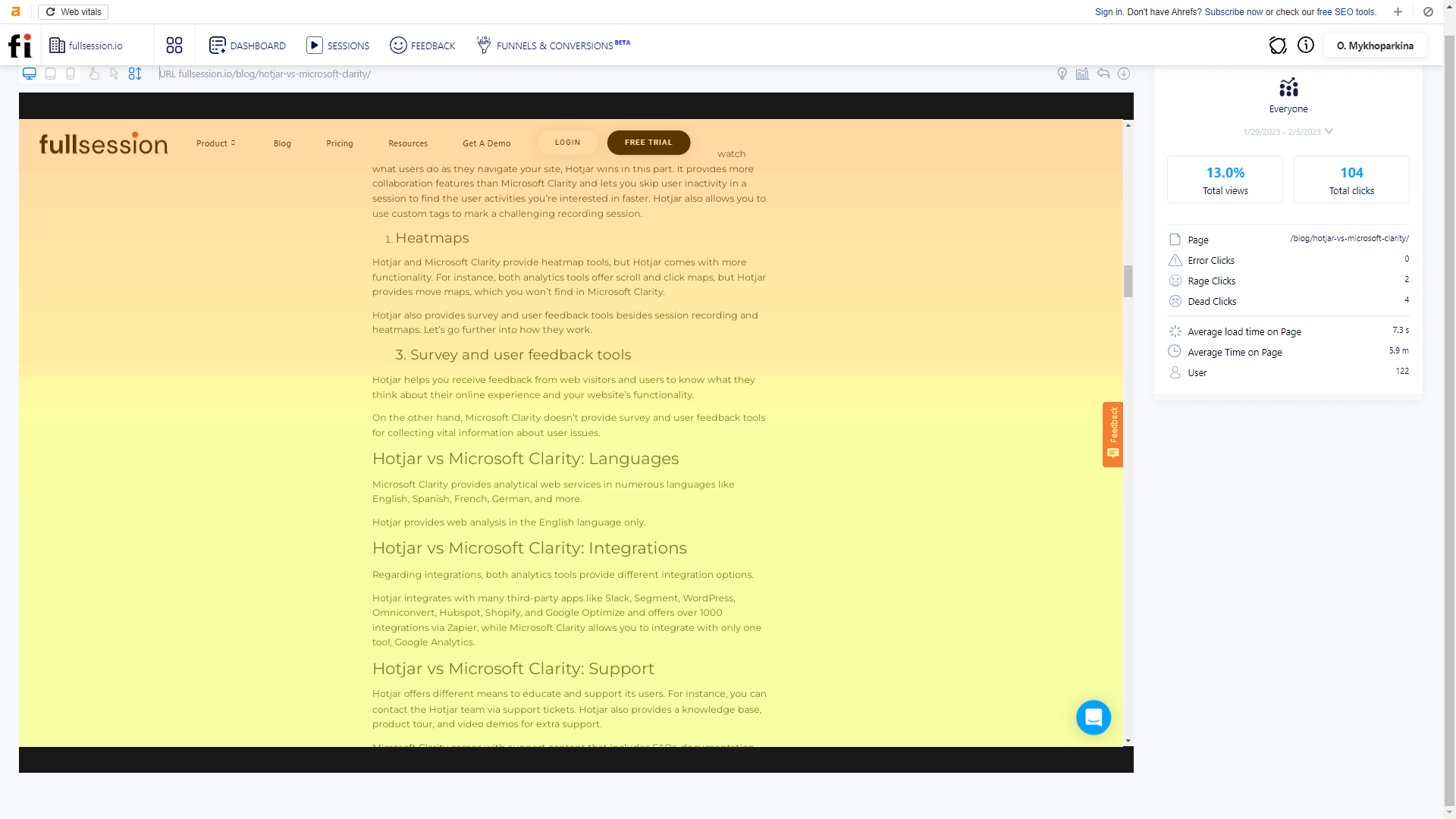1456x819 pixels.
Task: Click 'Hotjar vs Microsoft Clarity: Support' heading
Action: [x=513, y=669]
